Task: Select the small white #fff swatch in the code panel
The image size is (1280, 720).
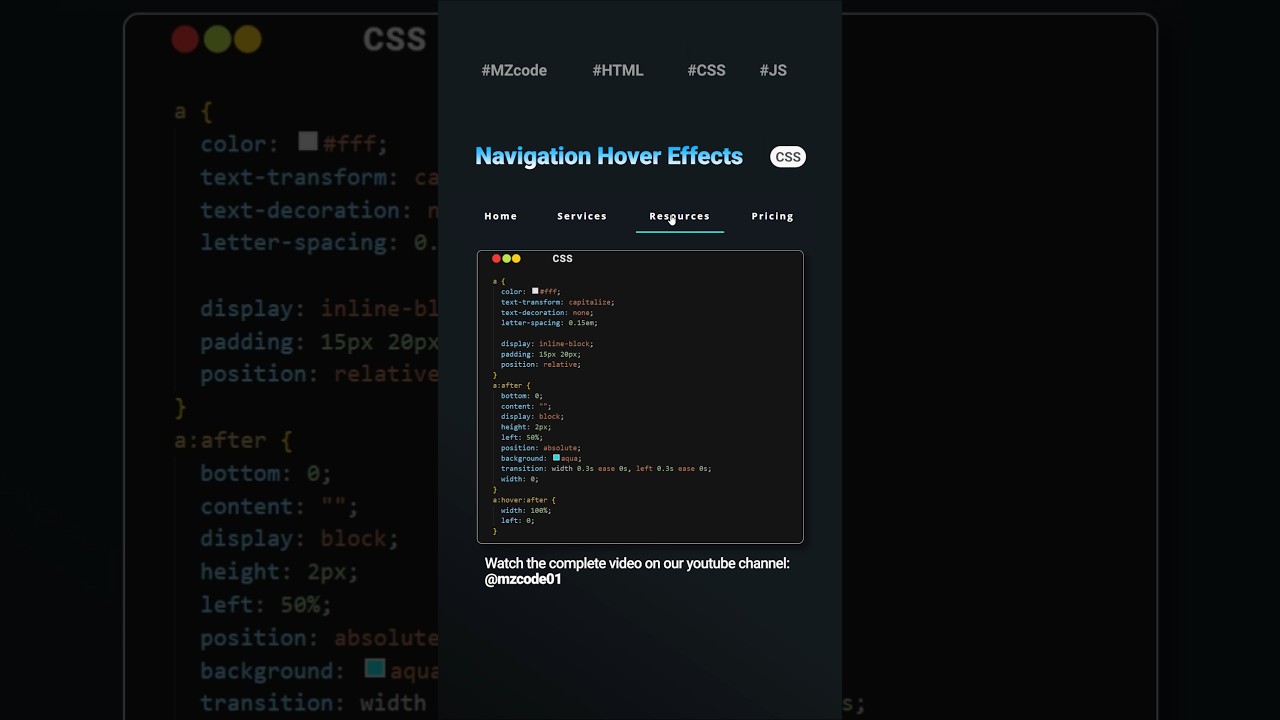Action: click(535, 291)
